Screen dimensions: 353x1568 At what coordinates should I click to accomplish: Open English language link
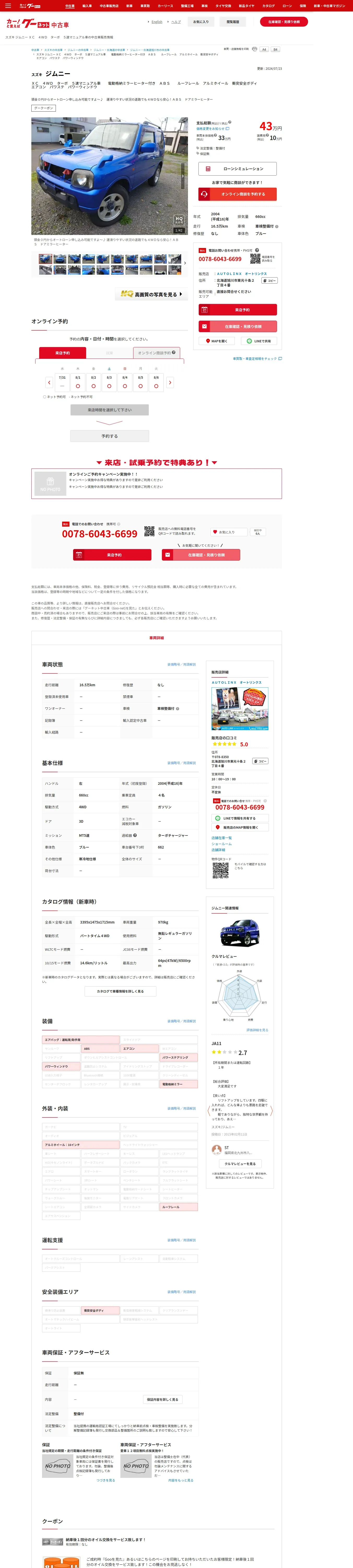tap(156, 22)
